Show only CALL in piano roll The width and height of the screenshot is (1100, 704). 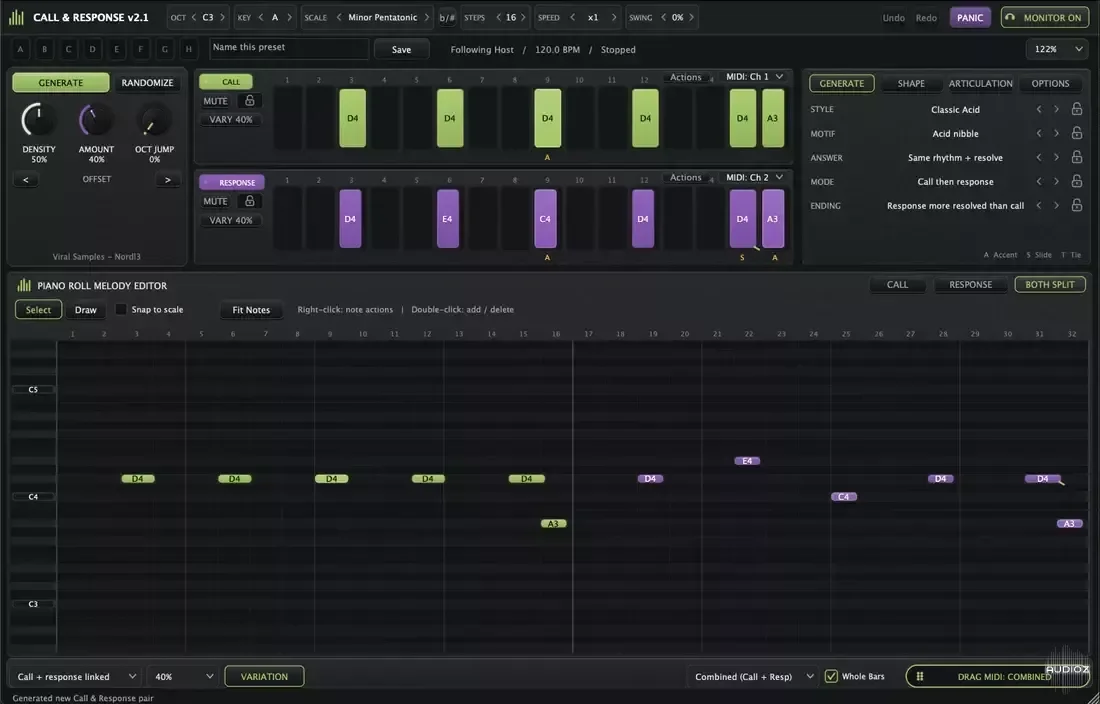tap(897, 285)
